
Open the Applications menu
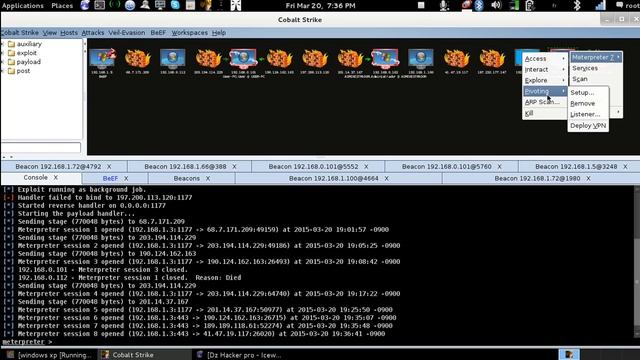(x=22, y=6)
